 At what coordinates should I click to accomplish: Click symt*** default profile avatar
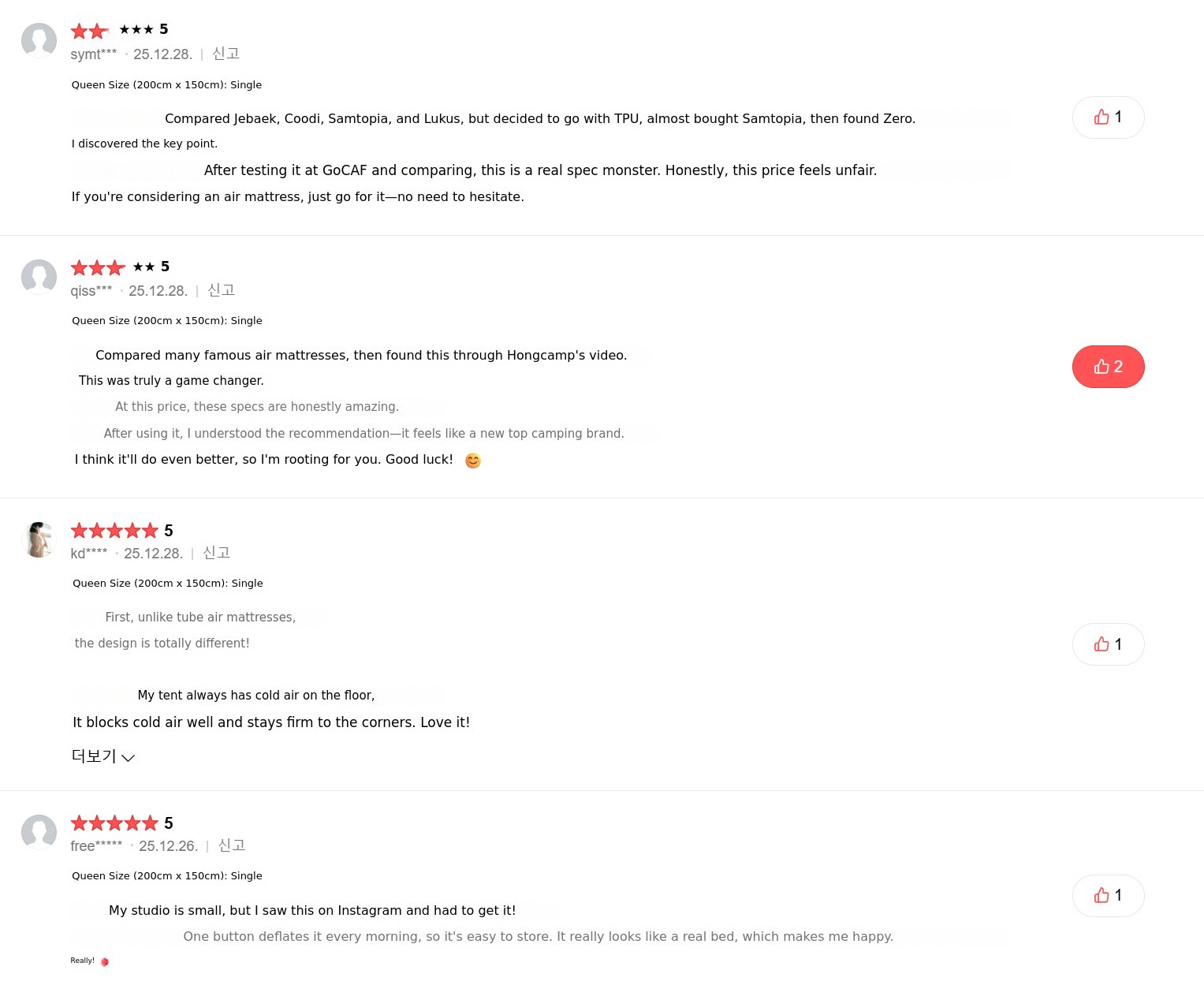(39, 40)
